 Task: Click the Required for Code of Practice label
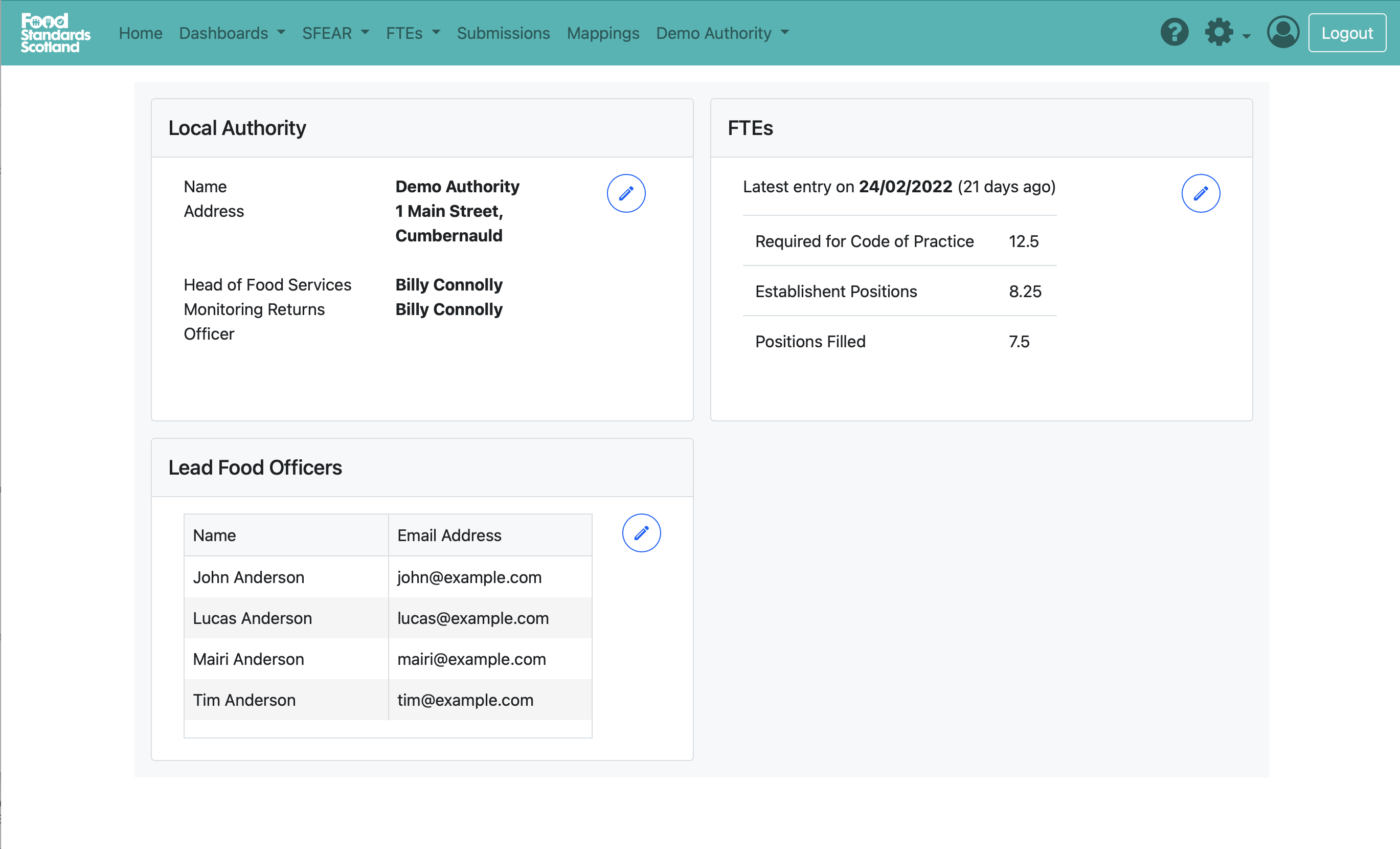864,241
